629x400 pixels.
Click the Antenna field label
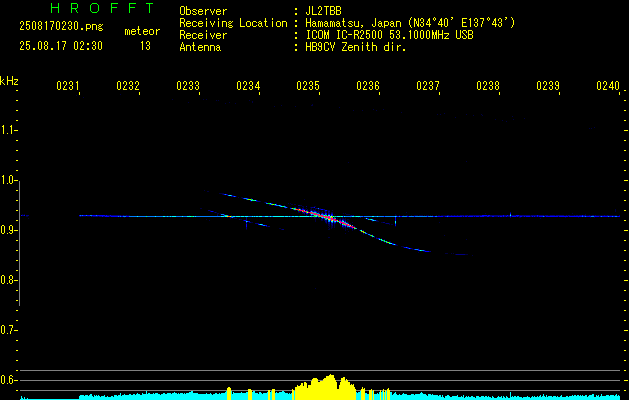(x=200, y=47)
